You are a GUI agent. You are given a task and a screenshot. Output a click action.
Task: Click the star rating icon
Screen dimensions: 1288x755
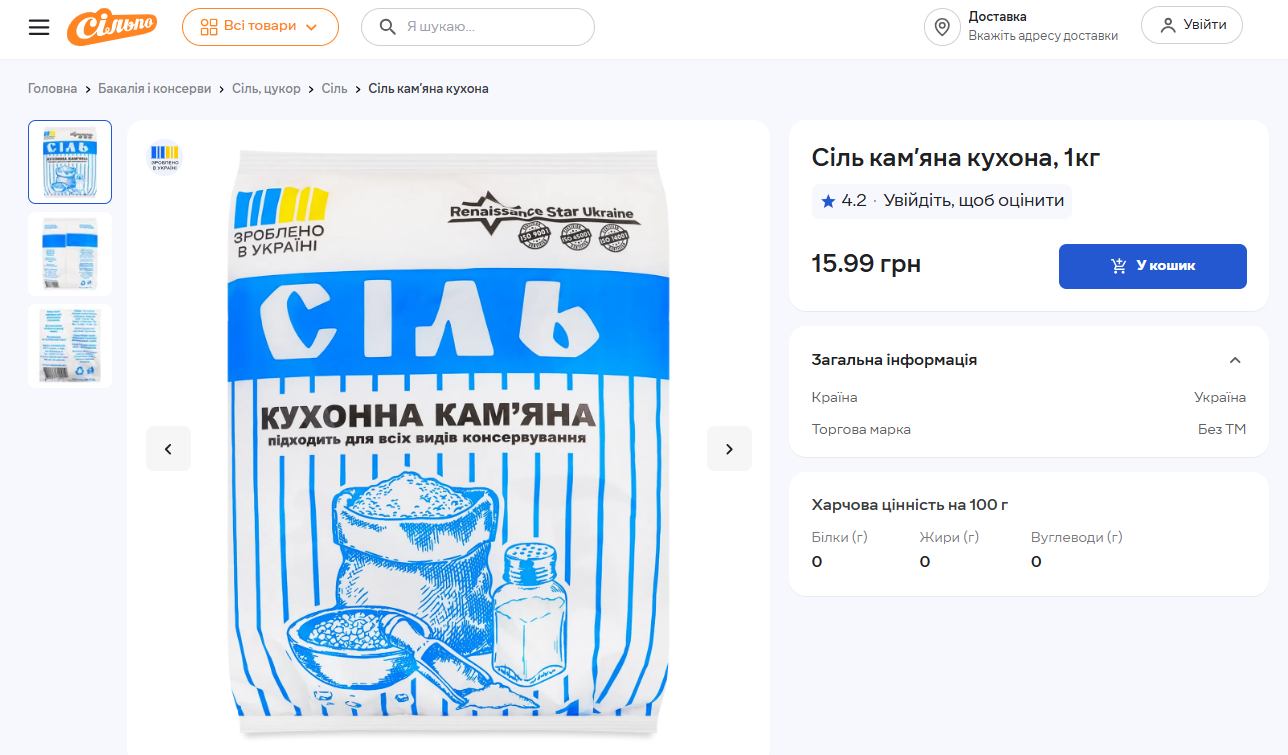point(828,201)
